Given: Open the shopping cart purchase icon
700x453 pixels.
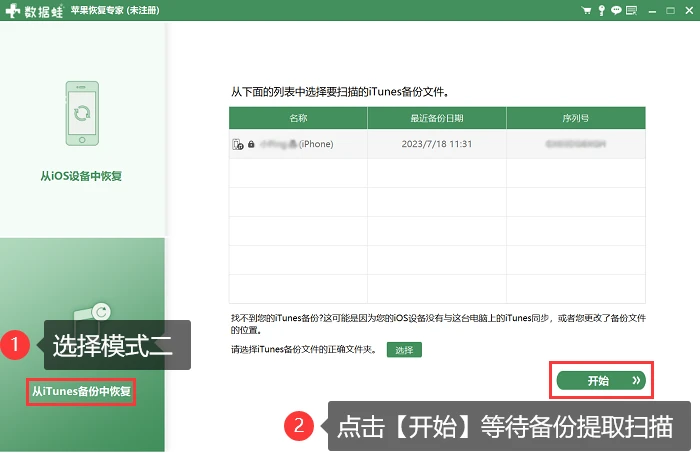Looking at the screenshot, I should pos(586,10).
